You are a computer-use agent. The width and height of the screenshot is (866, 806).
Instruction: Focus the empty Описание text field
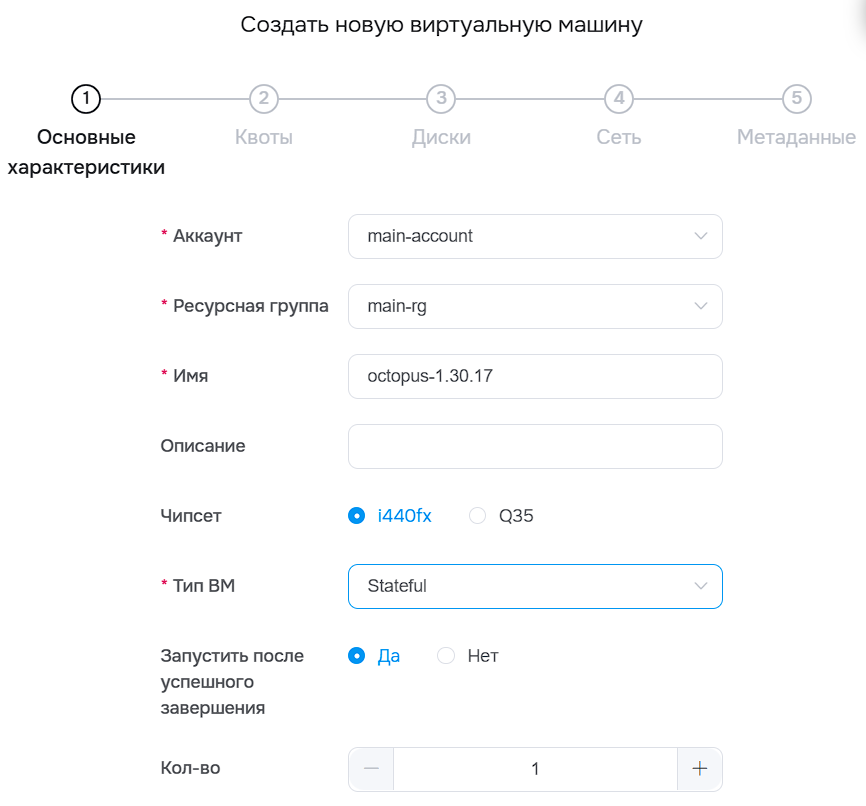click(535, 447)
